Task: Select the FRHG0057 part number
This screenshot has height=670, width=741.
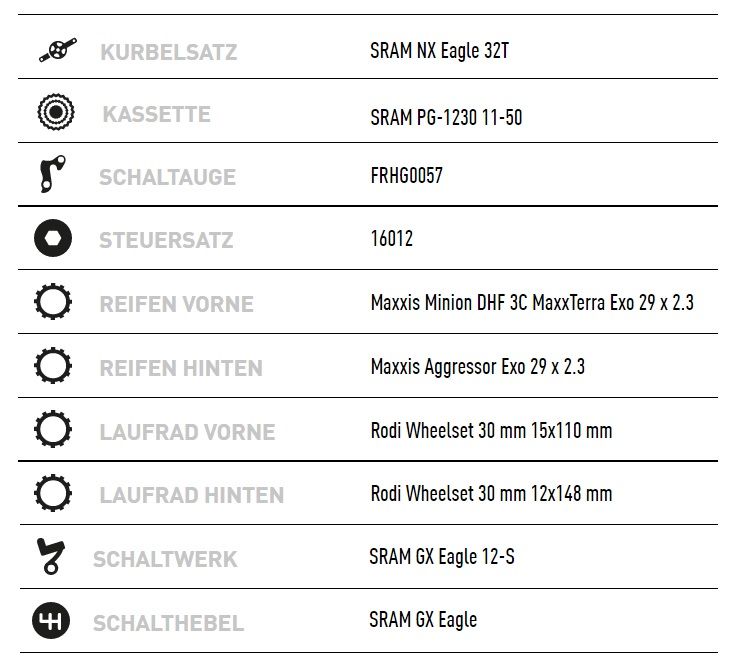Action: pyautogui.click(x=406, y=176)
